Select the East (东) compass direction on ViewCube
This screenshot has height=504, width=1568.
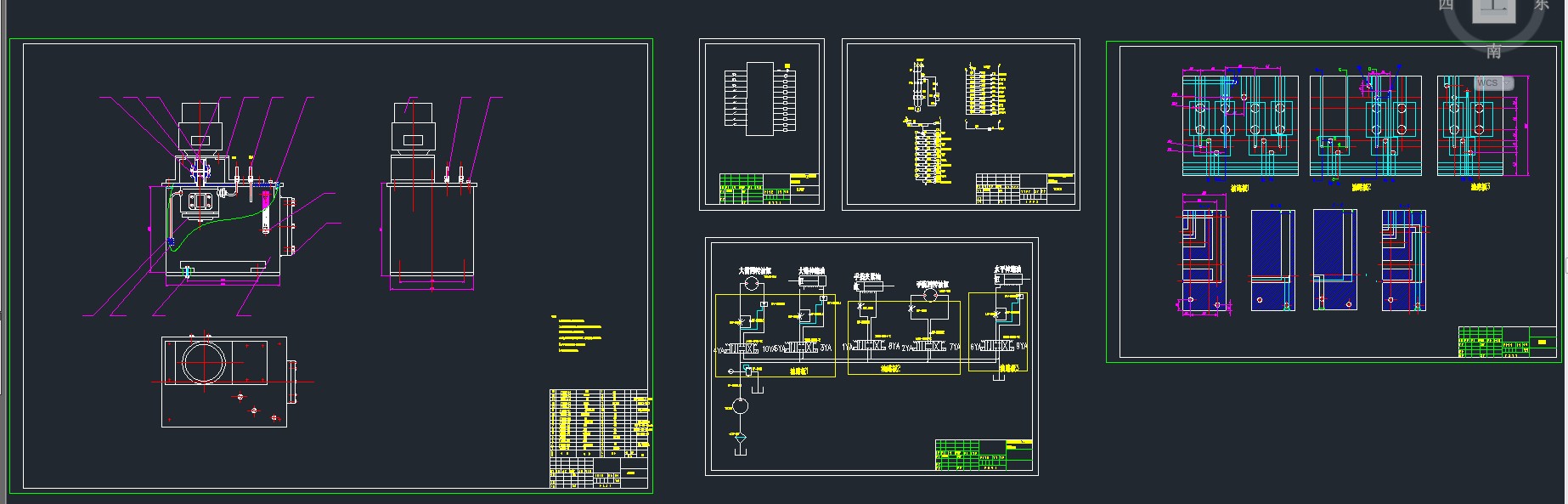1541,5
